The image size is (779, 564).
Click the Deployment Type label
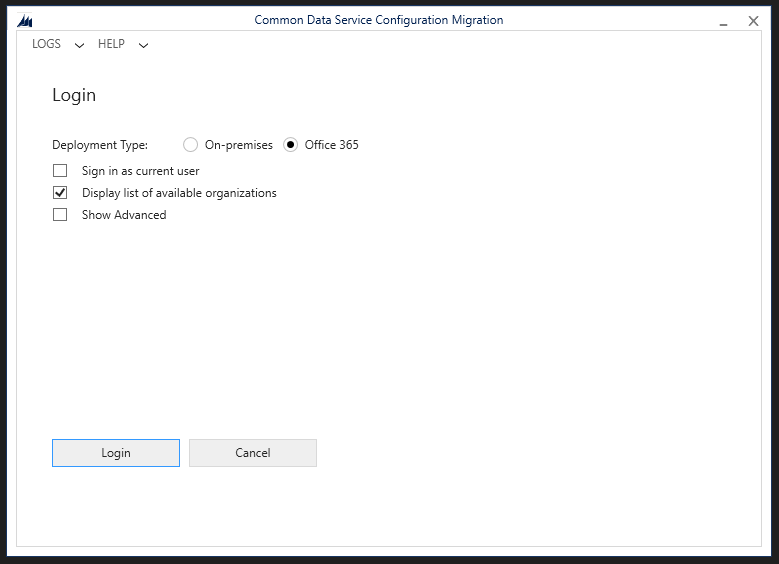tap(100, 145)
